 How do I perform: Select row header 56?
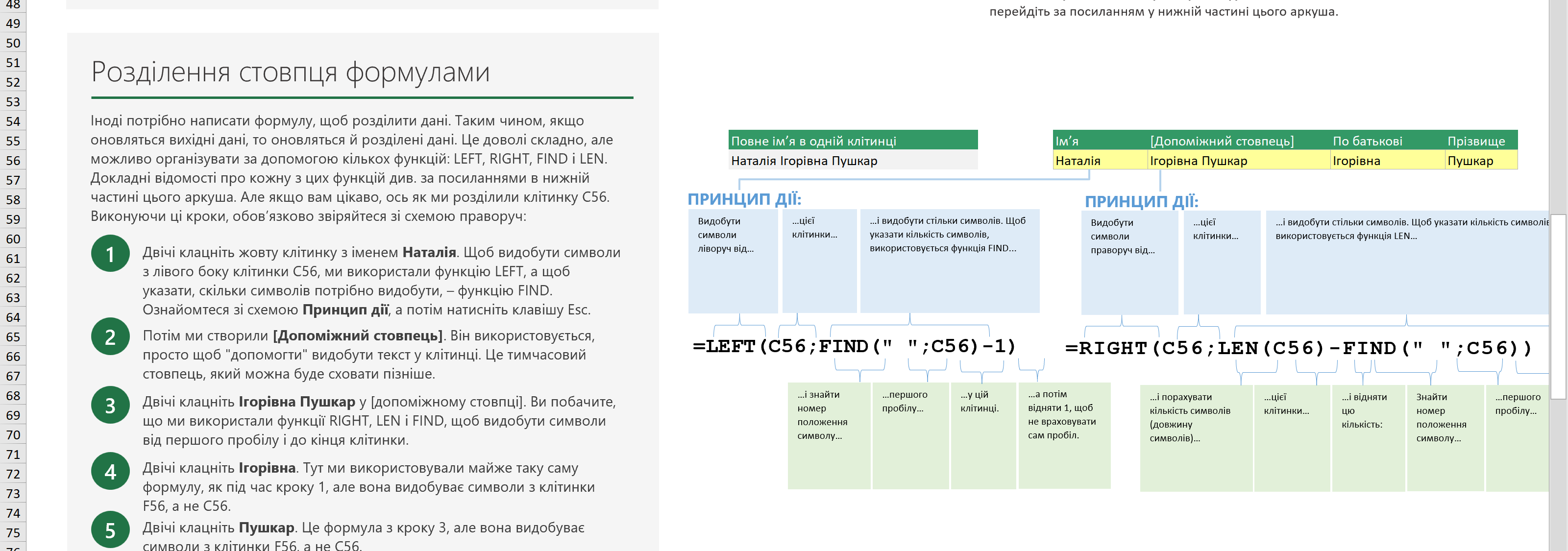[x=13, y=161]
